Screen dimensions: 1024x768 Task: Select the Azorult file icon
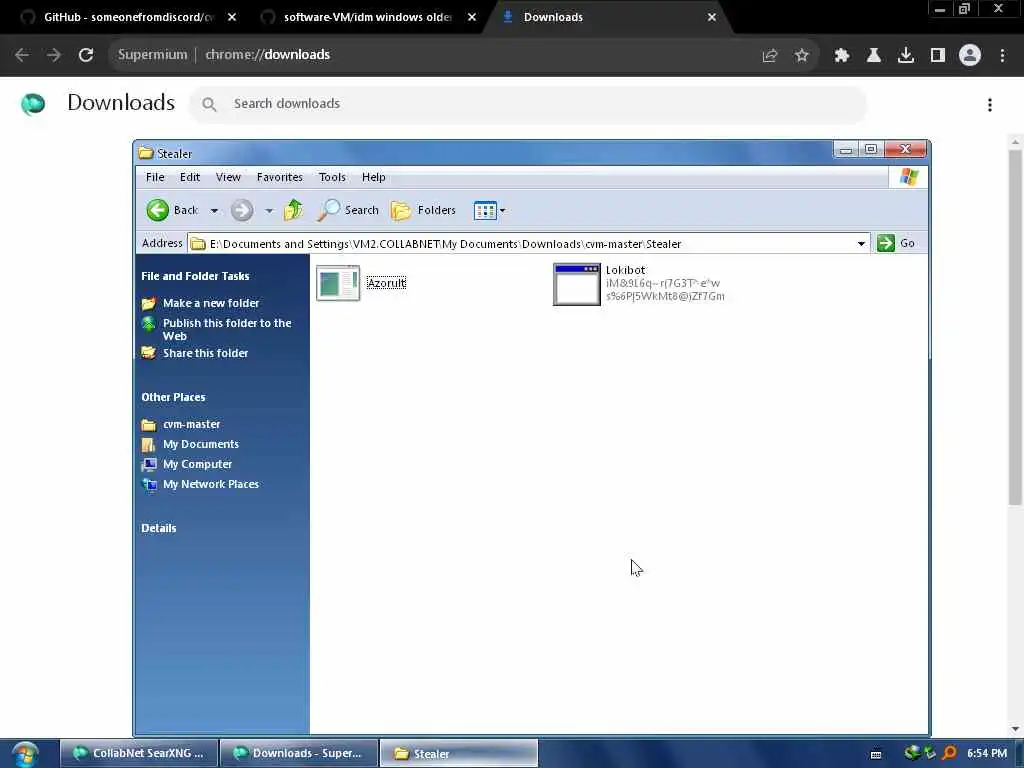338,283
